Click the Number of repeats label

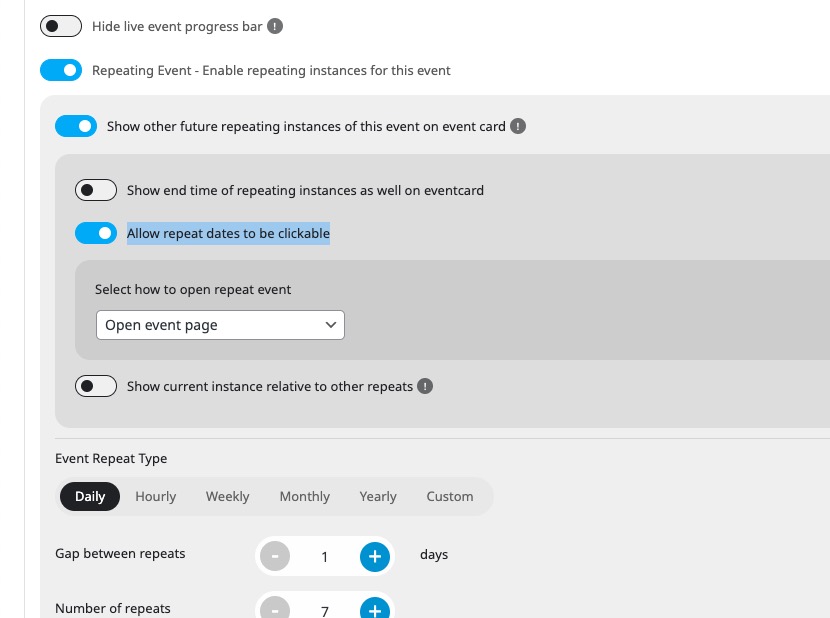click(x=113, y=608)
